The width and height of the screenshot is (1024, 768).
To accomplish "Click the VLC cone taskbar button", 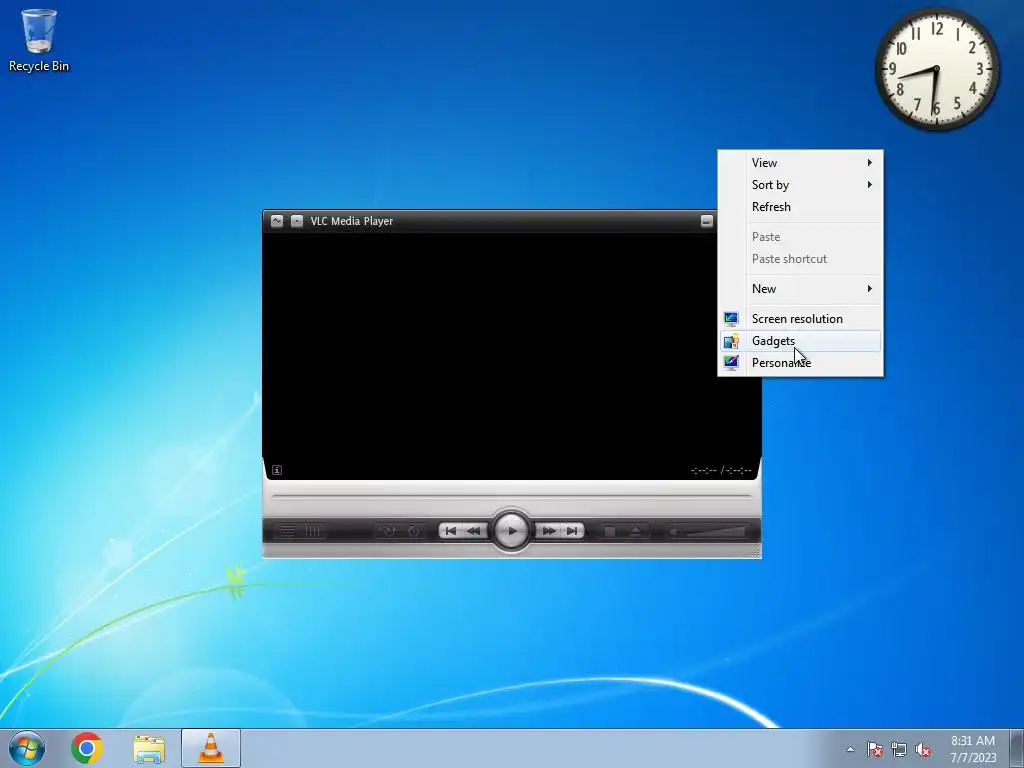I will (211, 748).
